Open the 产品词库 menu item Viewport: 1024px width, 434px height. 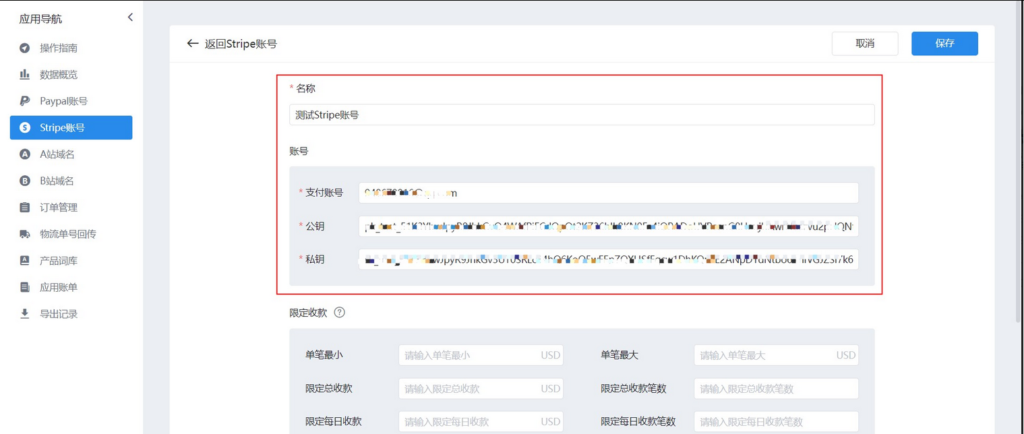[x=58, y=260]
